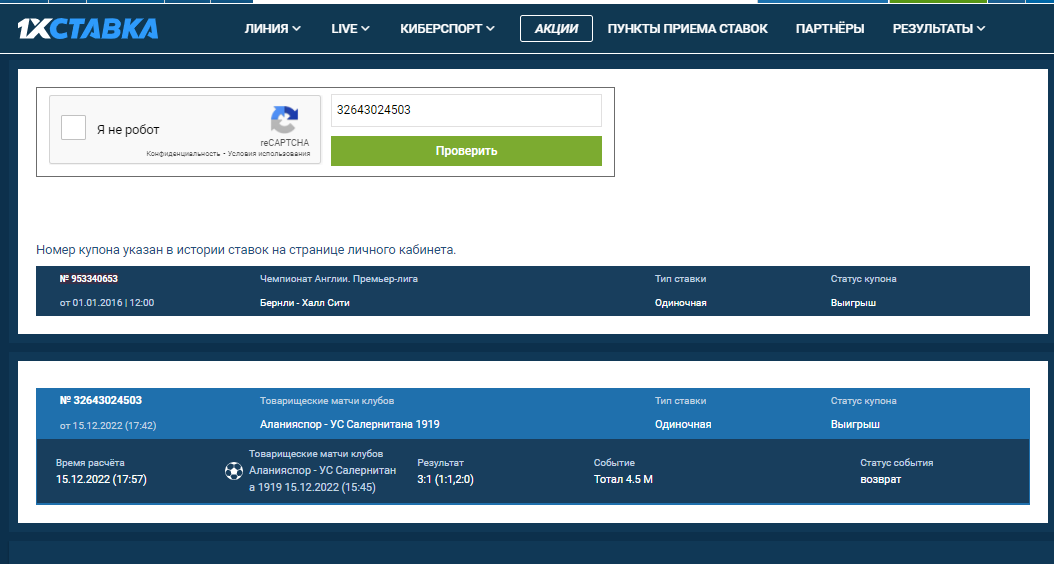The image size is (1054, 564).
Task: Open the LIVE dropdown menu
Action: pyautogui.click(x=350, y=29)
